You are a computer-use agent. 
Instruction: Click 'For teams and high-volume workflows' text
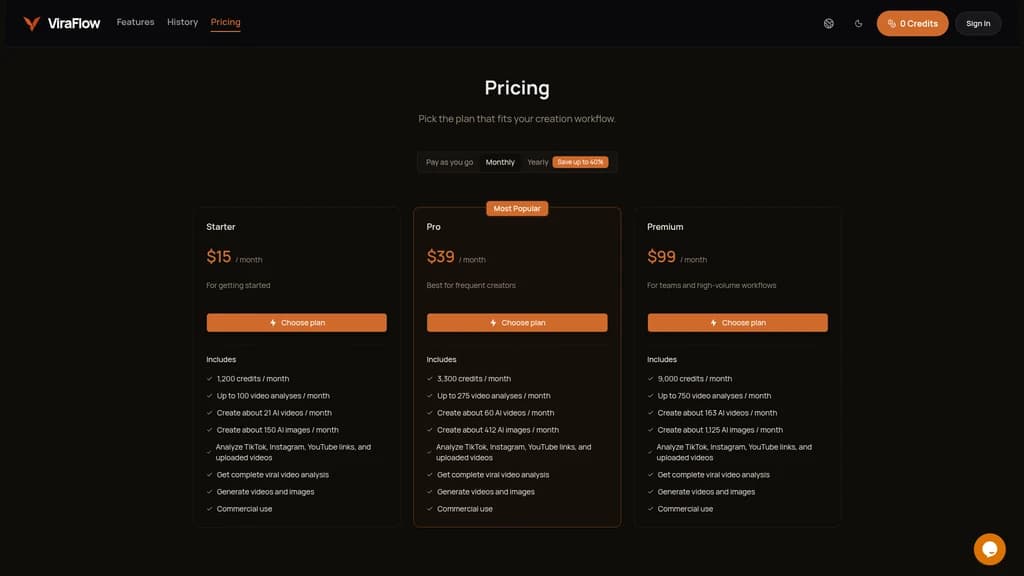(x=711, y=285)
